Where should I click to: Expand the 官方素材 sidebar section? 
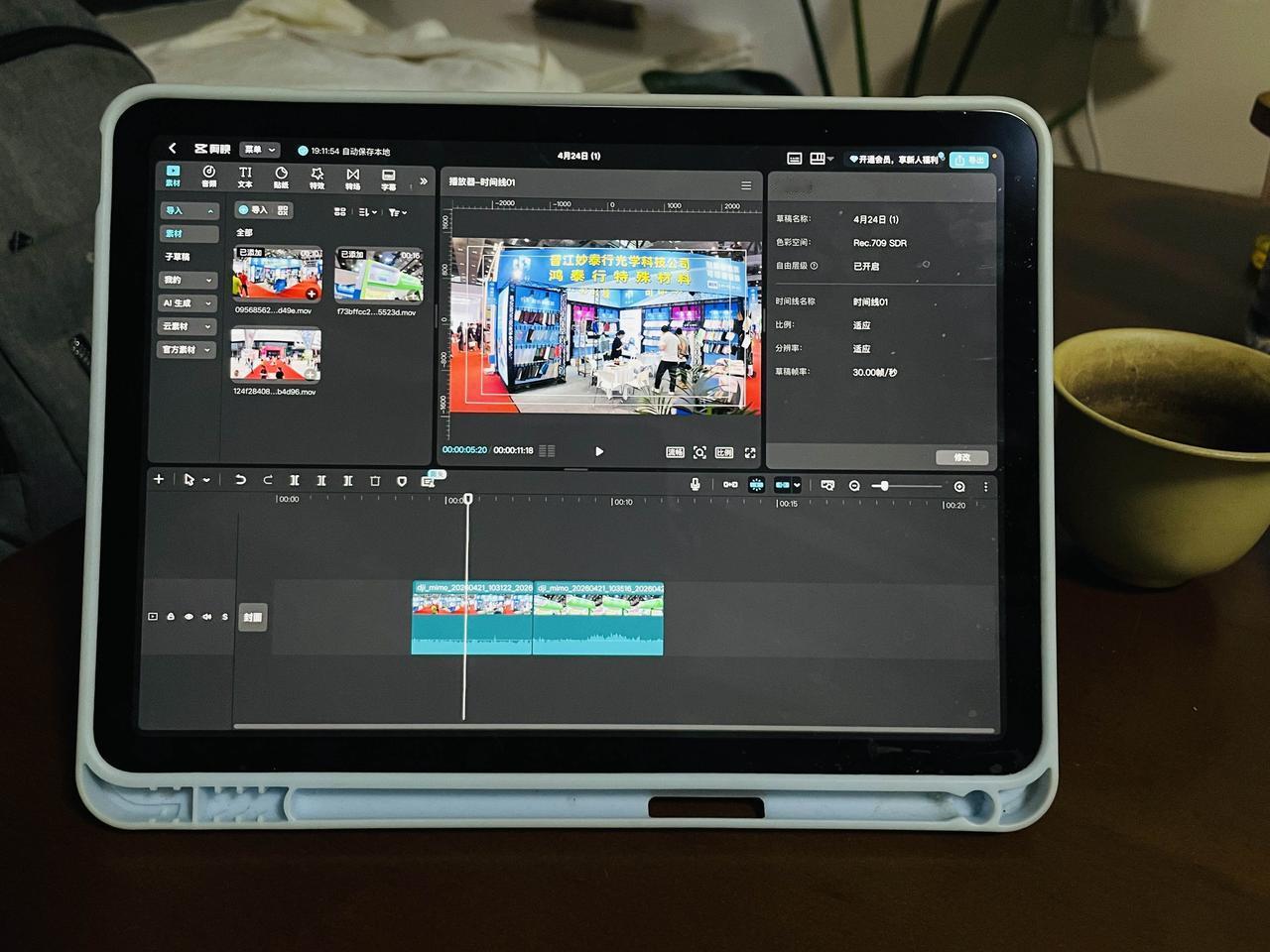tap(189, 349)
